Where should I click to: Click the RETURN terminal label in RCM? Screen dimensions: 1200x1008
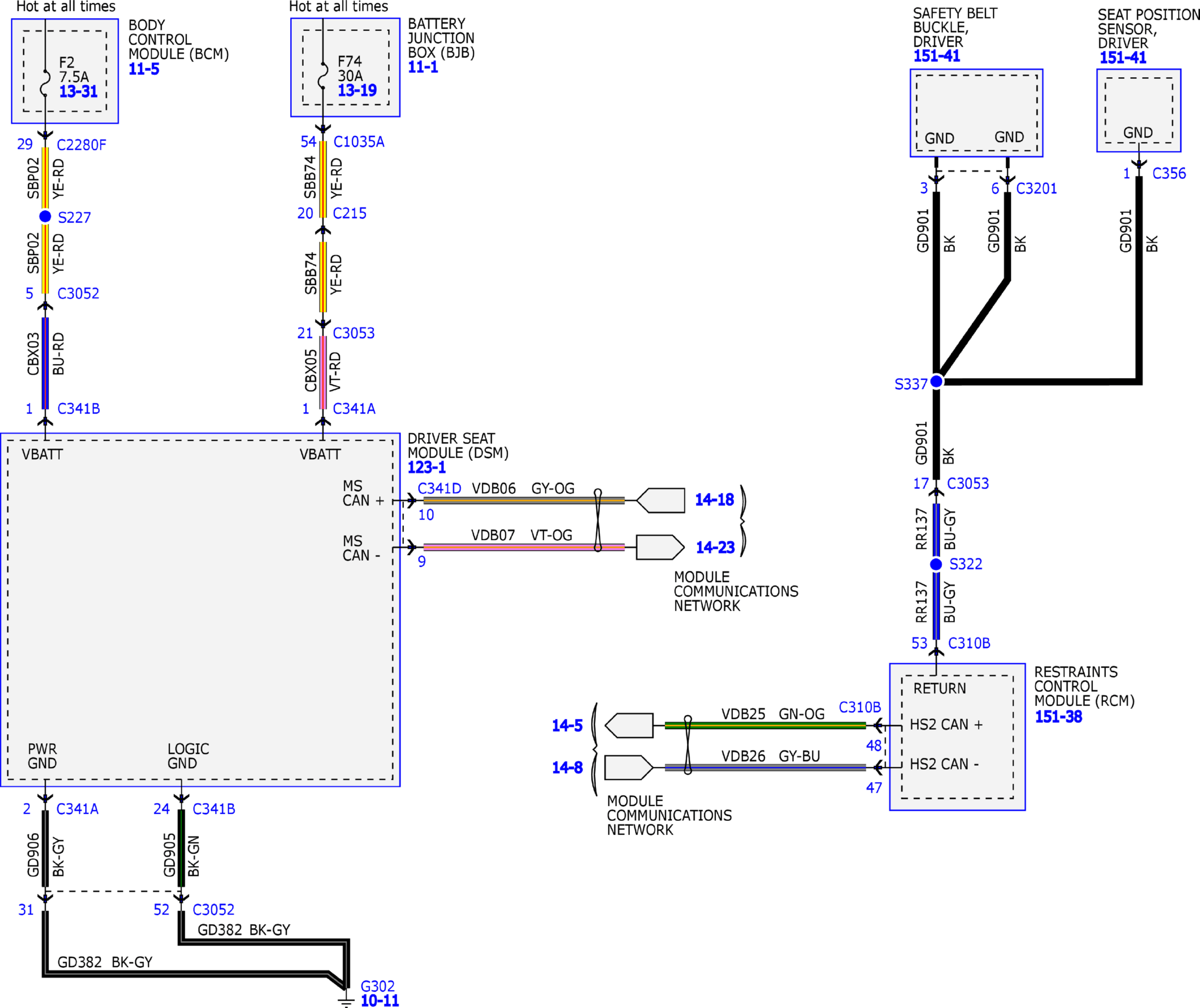pyautogui.click(x=939, y=689)
